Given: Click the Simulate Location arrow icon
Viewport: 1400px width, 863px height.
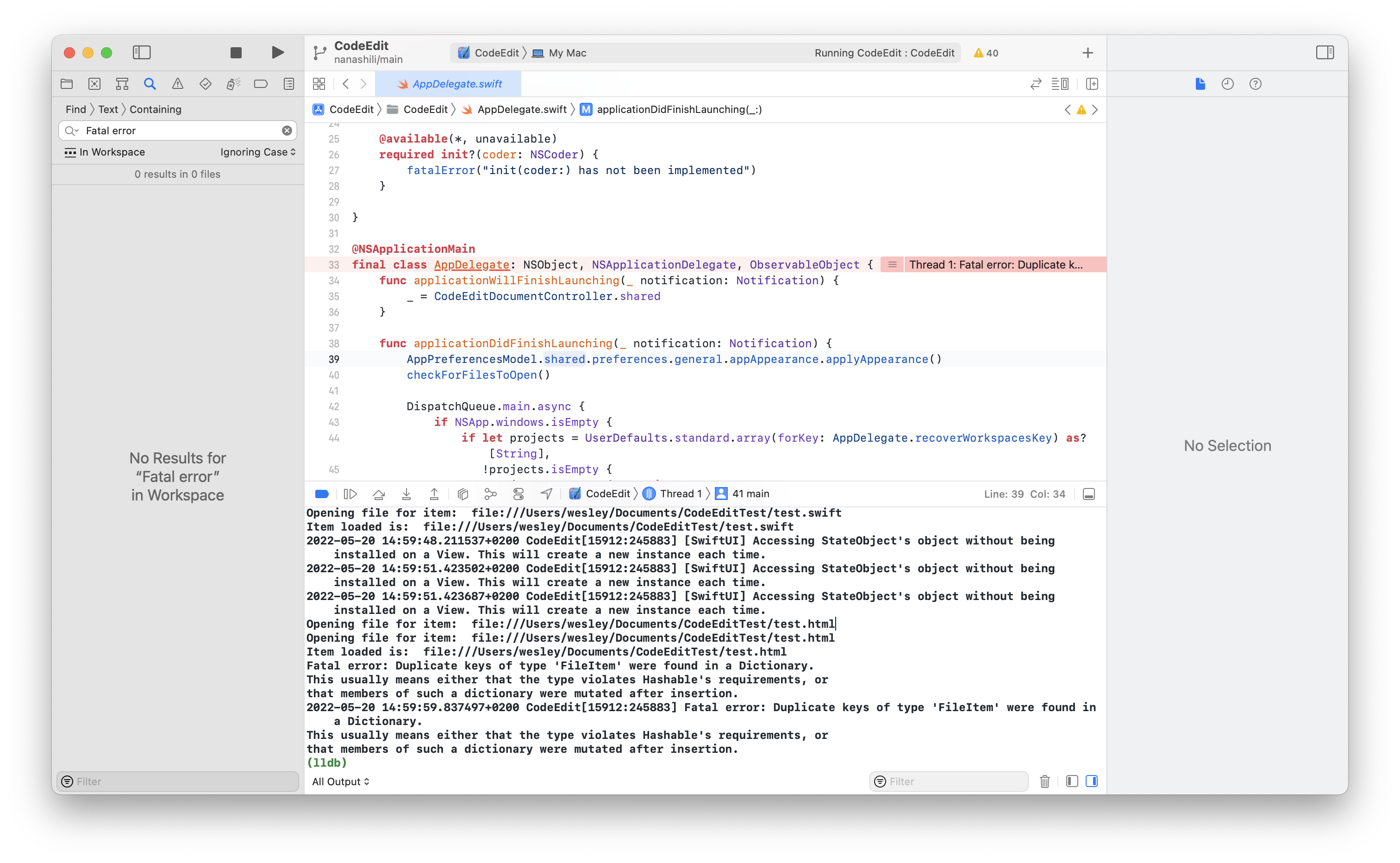Looking at the screenshot, I should (x=546, y=494).
